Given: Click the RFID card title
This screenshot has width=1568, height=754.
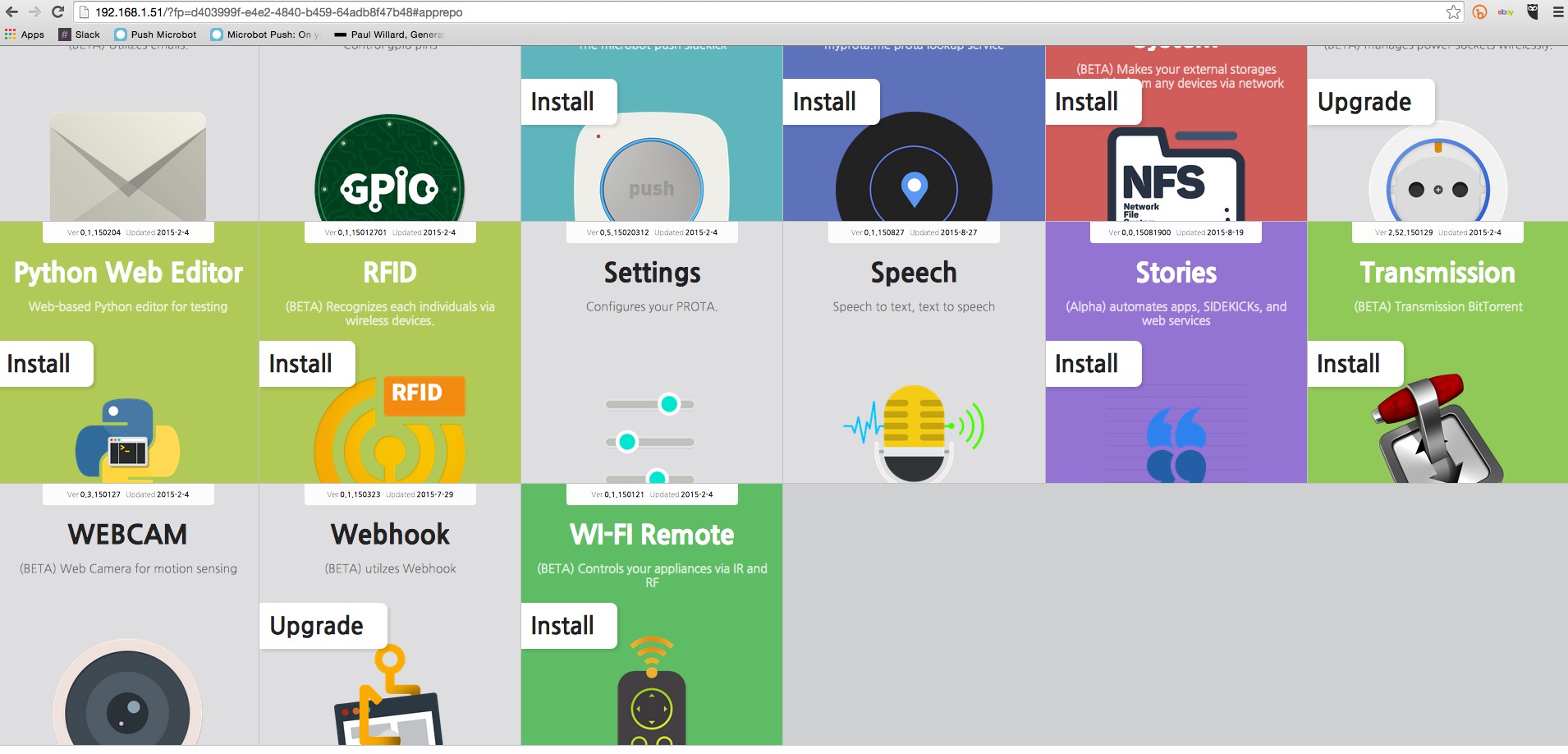Looking at the screenshot, I should coord(390,273).
